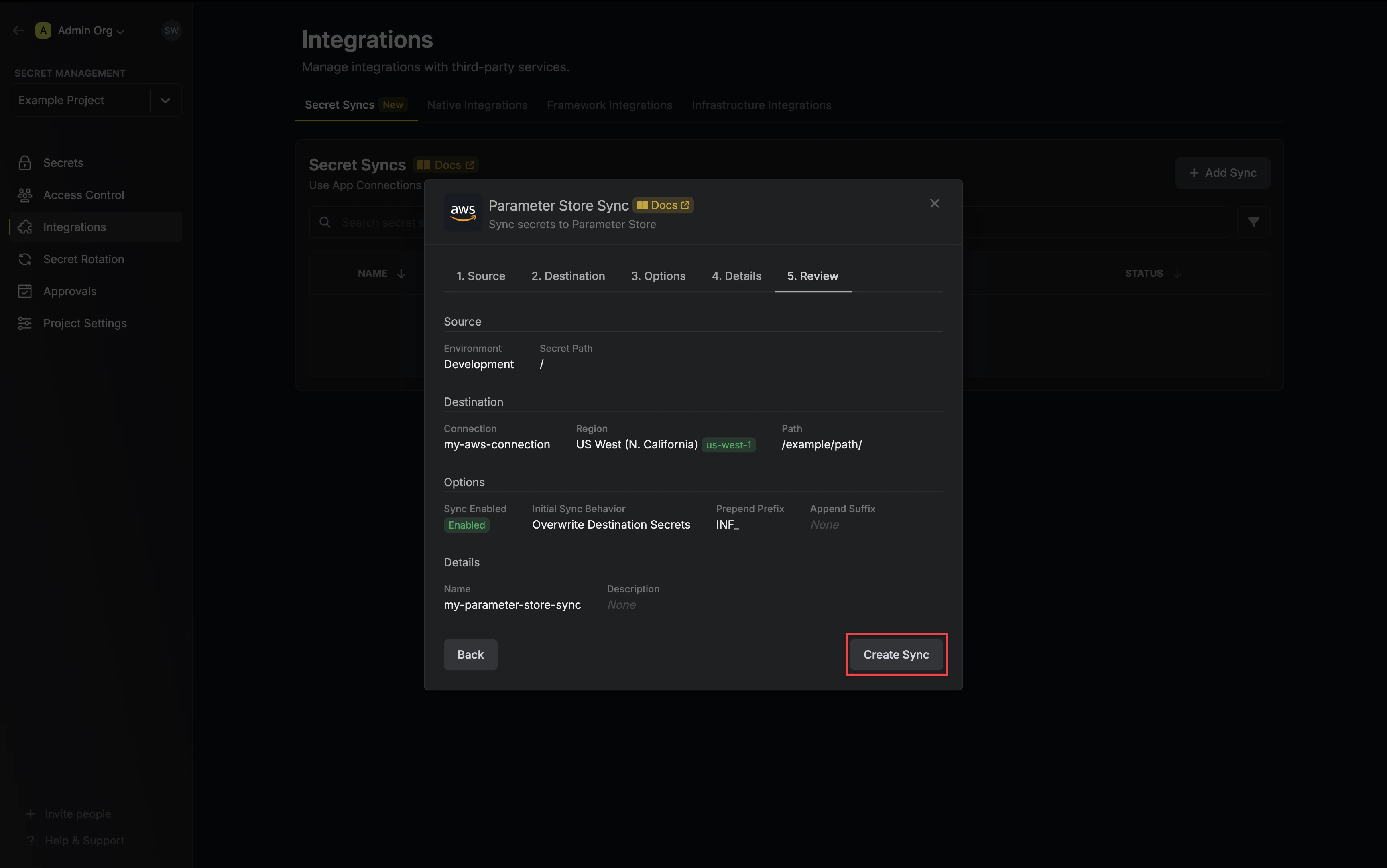Viewport: 1387px width, 868px height.
Task: Open the Framework Integrations tab
Action: tap(609, 105)
